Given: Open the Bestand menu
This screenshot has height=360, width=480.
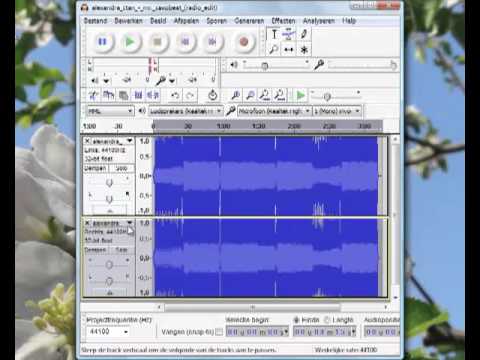Looking at the screenshot, I should click(x=95, y=21).
